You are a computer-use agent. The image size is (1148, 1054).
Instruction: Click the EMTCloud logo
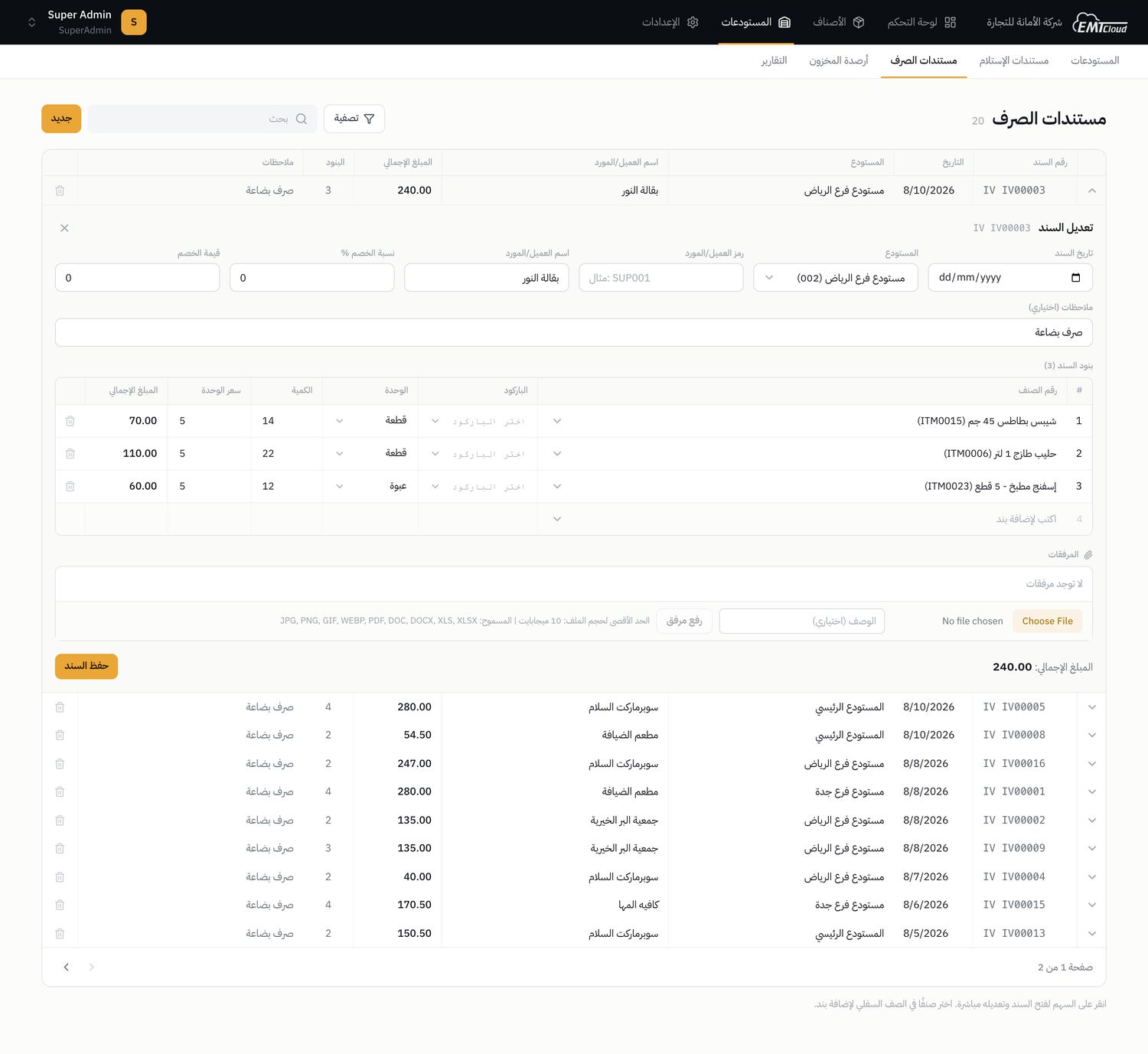[1100, 23]
